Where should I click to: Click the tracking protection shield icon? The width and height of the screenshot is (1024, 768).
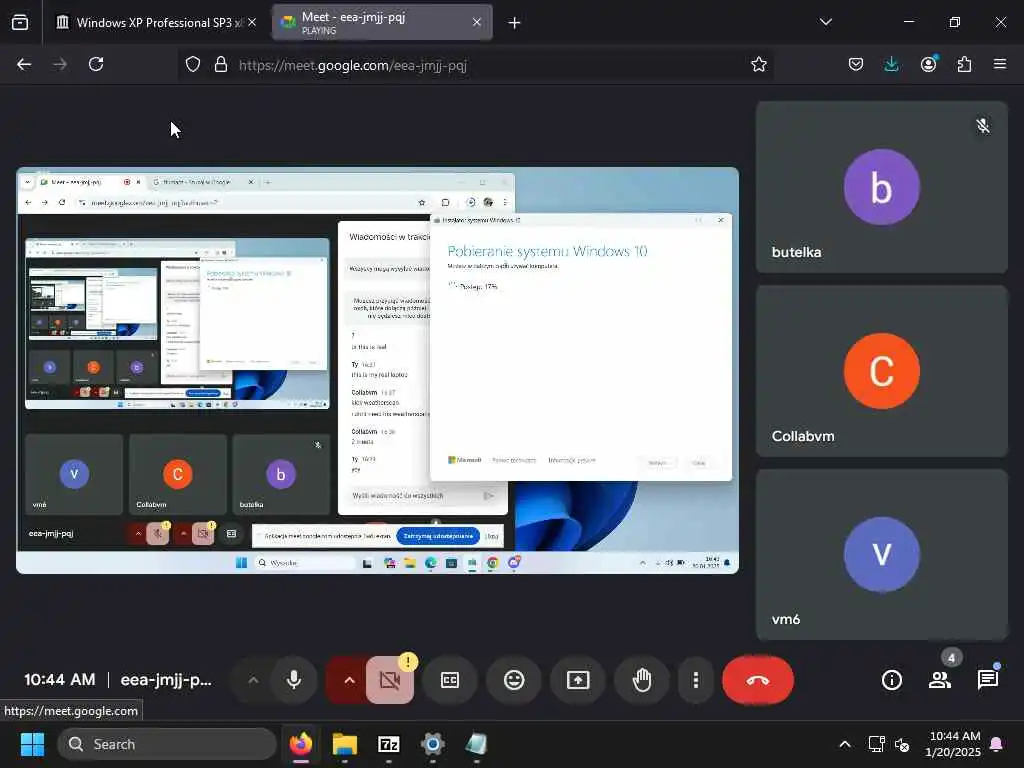pos(193,65)
